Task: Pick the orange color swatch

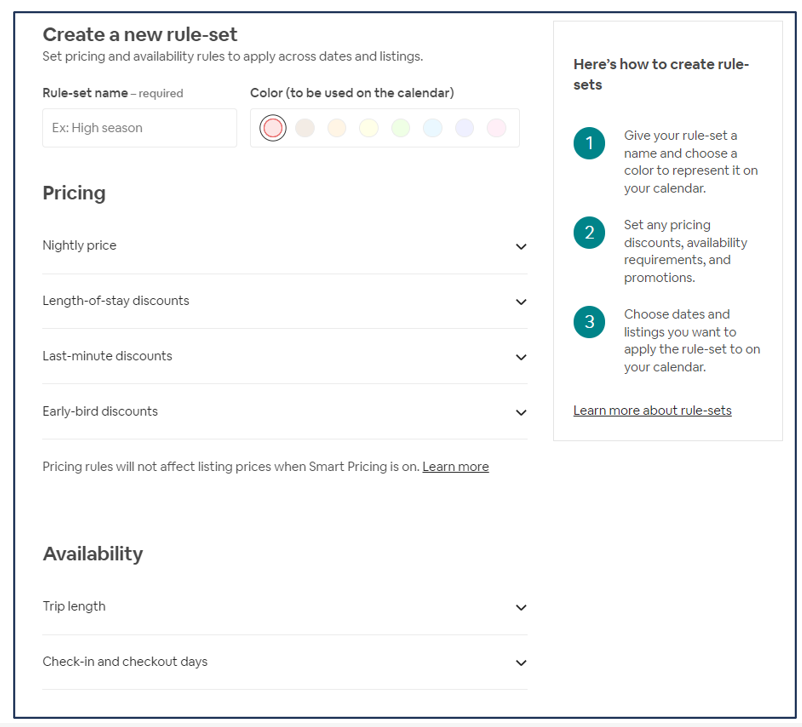Action: [337, 128]
